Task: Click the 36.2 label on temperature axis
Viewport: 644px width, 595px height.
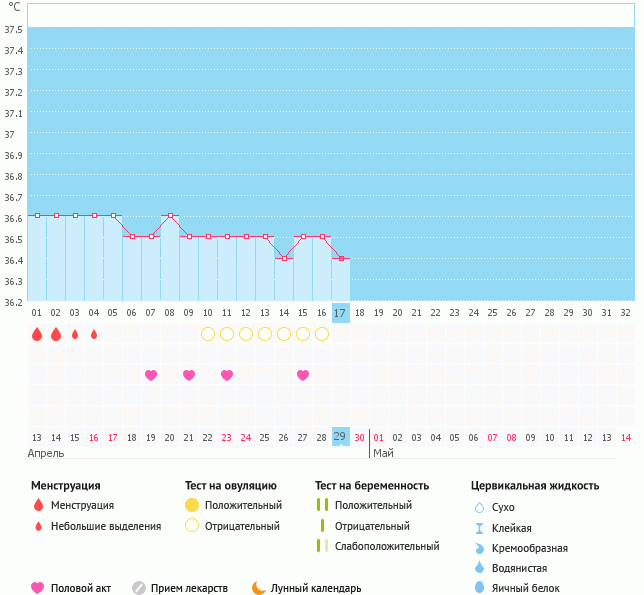Action: point(13,303)
